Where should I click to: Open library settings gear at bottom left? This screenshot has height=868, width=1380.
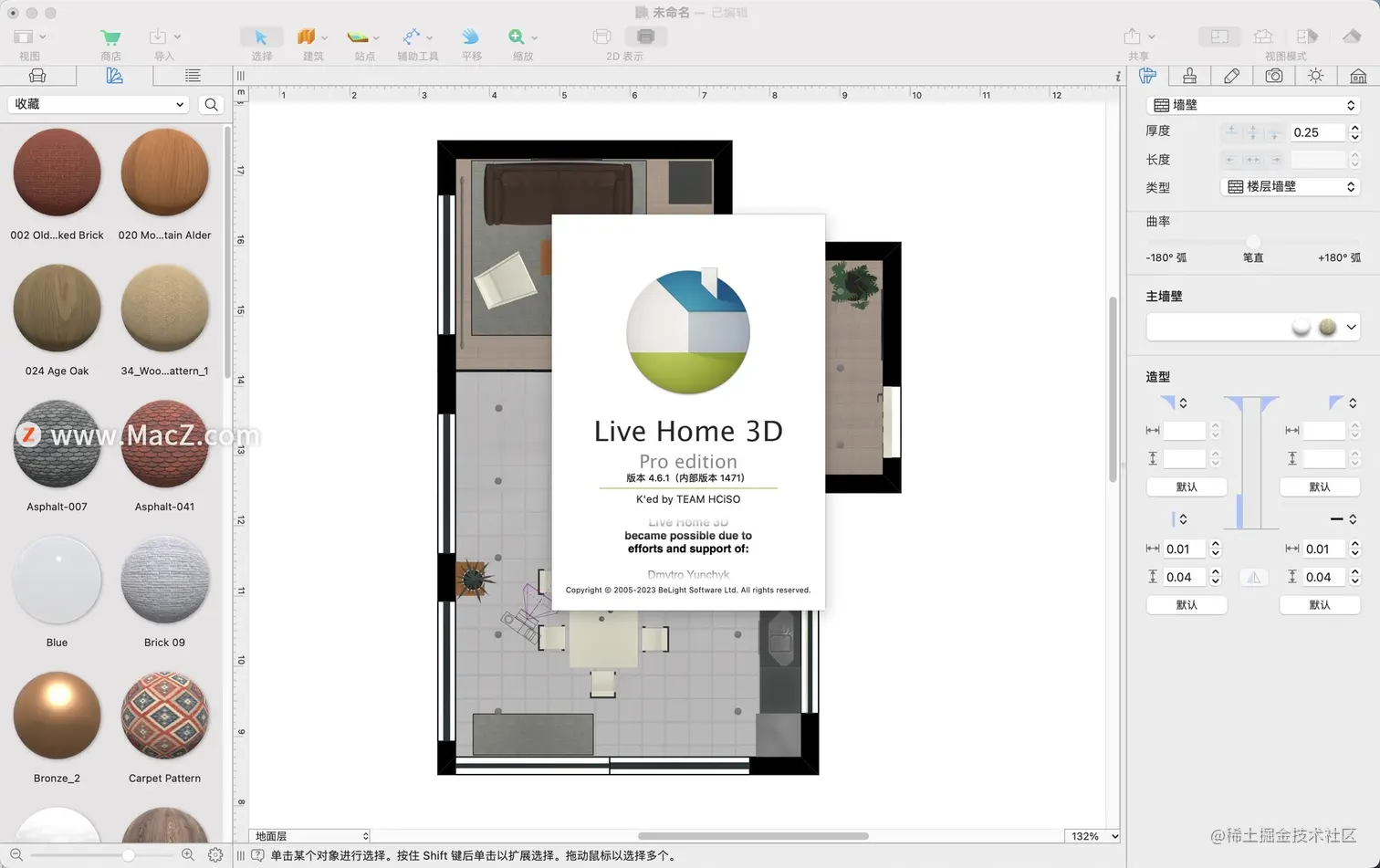coord(215,855)
